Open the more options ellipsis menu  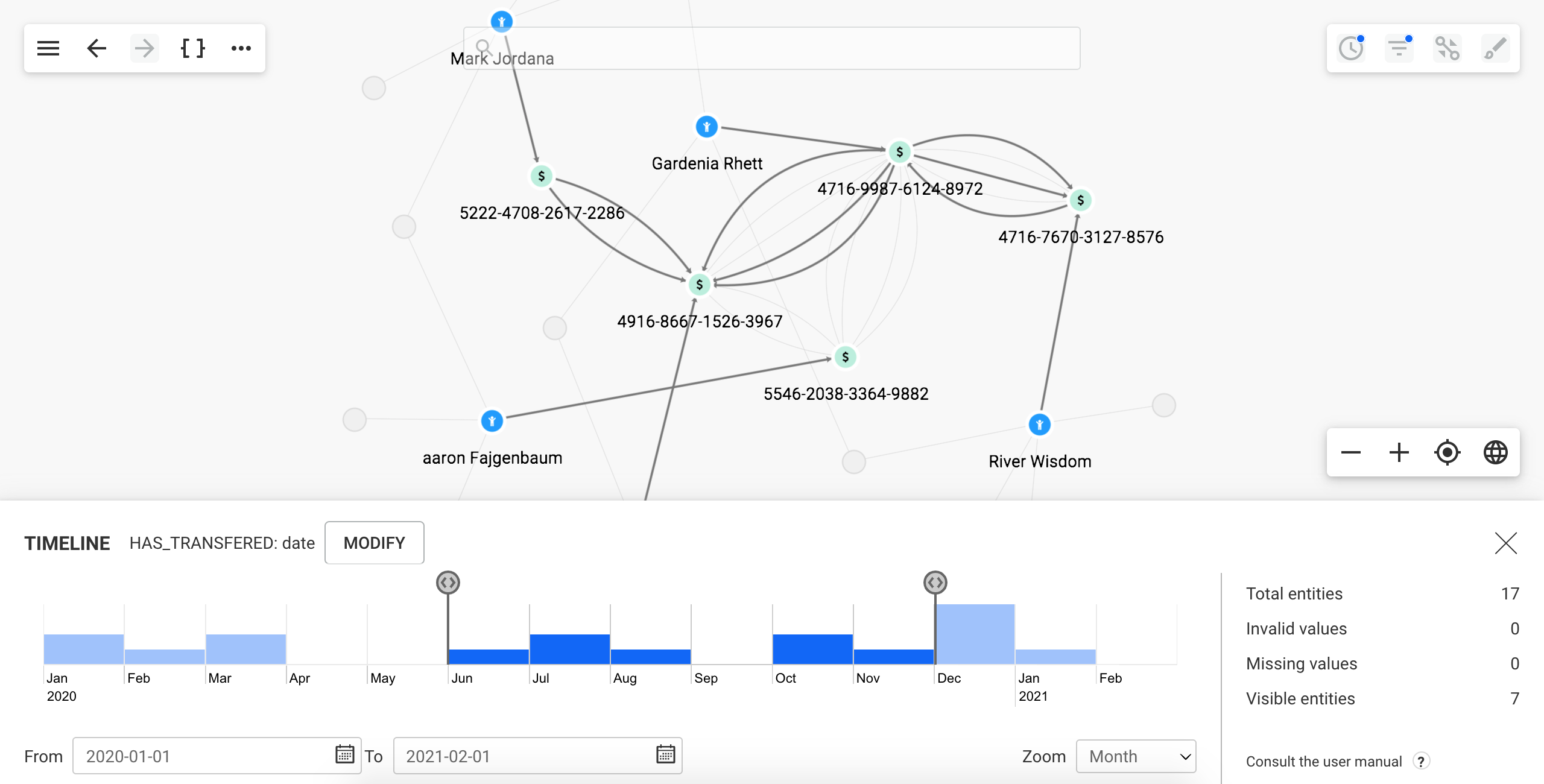pyautogui.click(x=241, y=48)
